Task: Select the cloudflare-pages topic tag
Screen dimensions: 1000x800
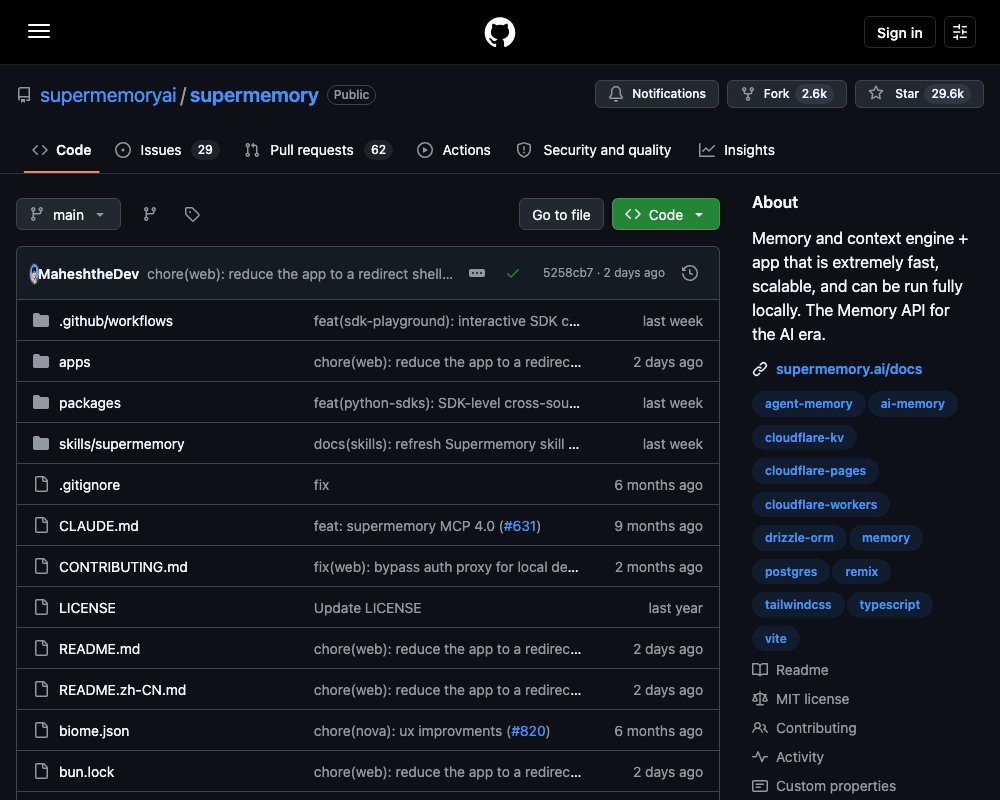Action: coord(815,471)
